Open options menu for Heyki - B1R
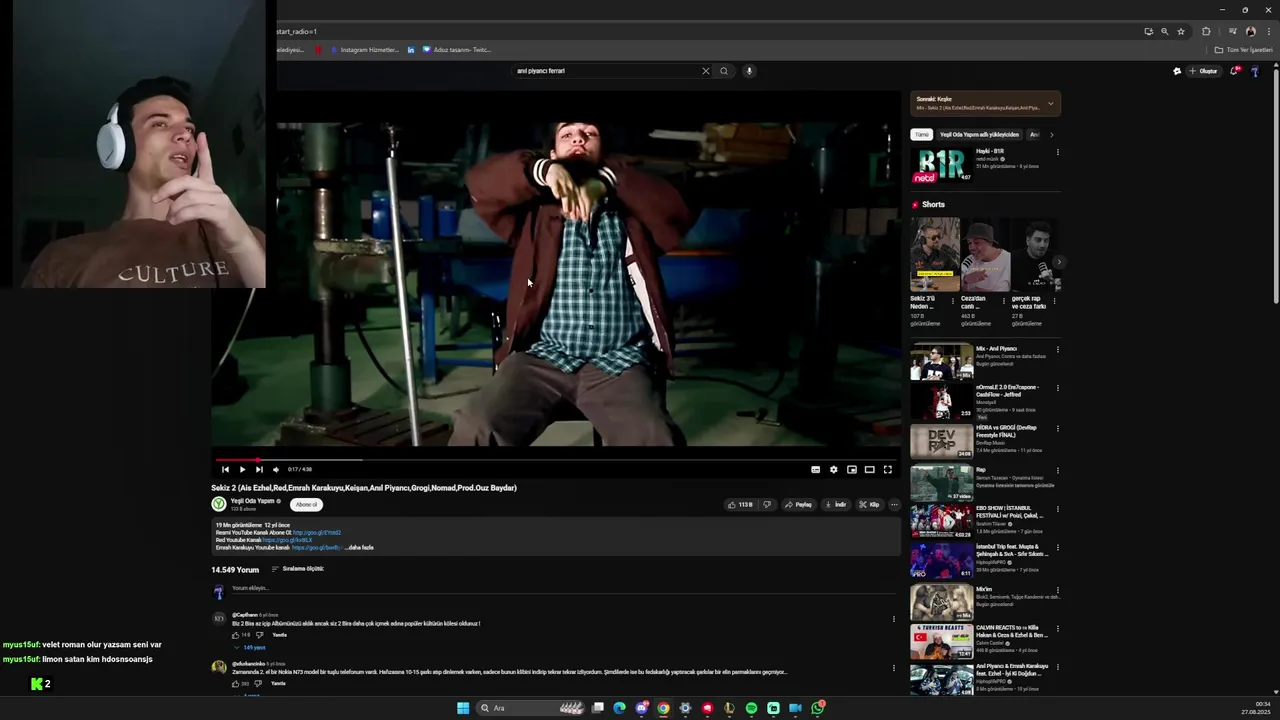The width and height of the screenshot is (1280, 720). tap(1057, 152)
